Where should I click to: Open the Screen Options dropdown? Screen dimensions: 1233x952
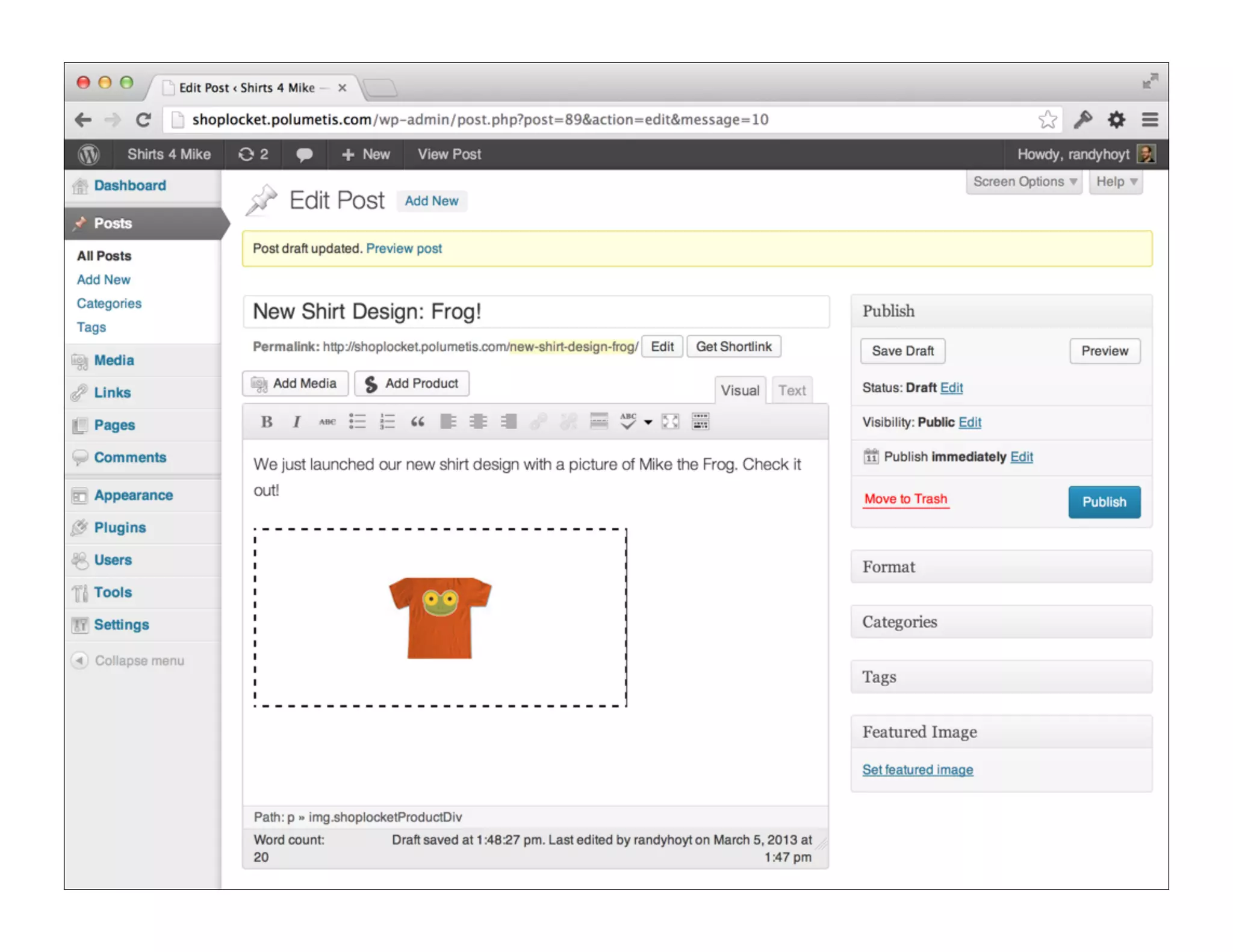pyautogui.click(x=1023, y=182)
